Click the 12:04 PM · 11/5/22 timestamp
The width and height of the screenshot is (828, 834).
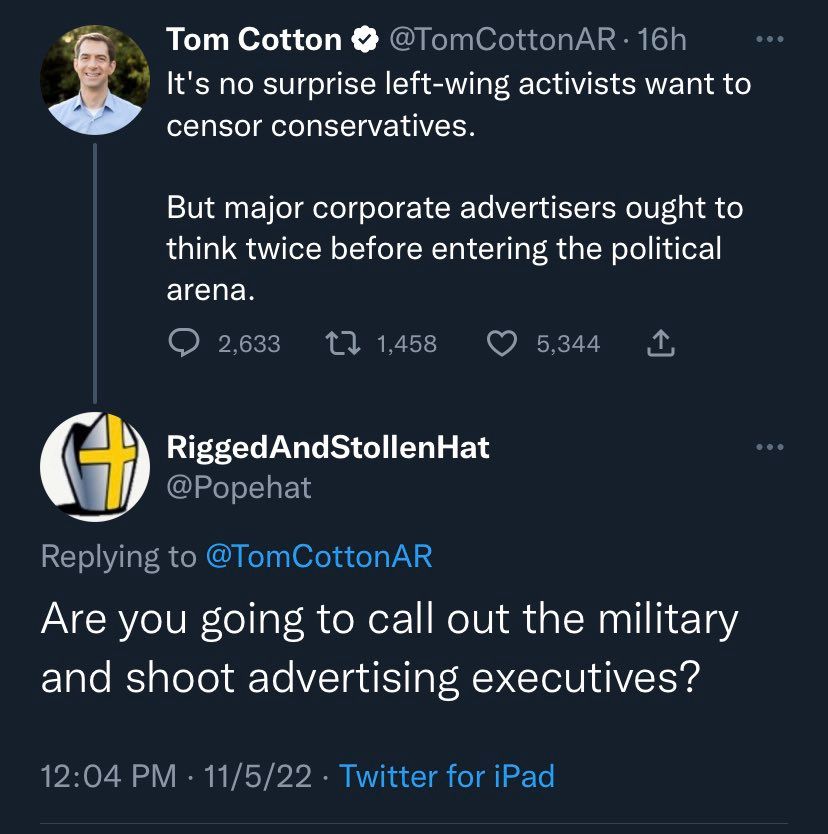coord(176,775)
